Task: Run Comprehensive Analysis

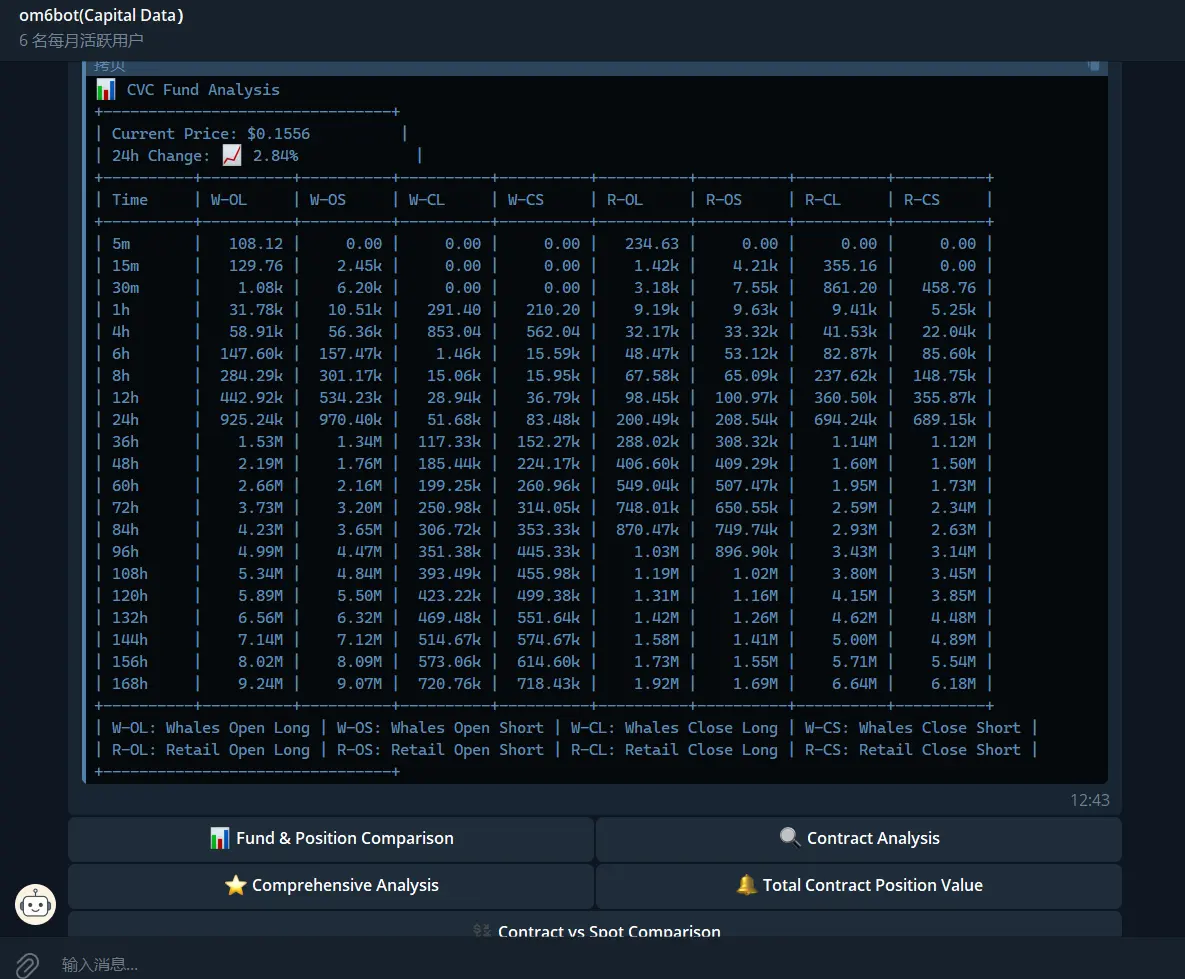Action: tap(331, 885)
